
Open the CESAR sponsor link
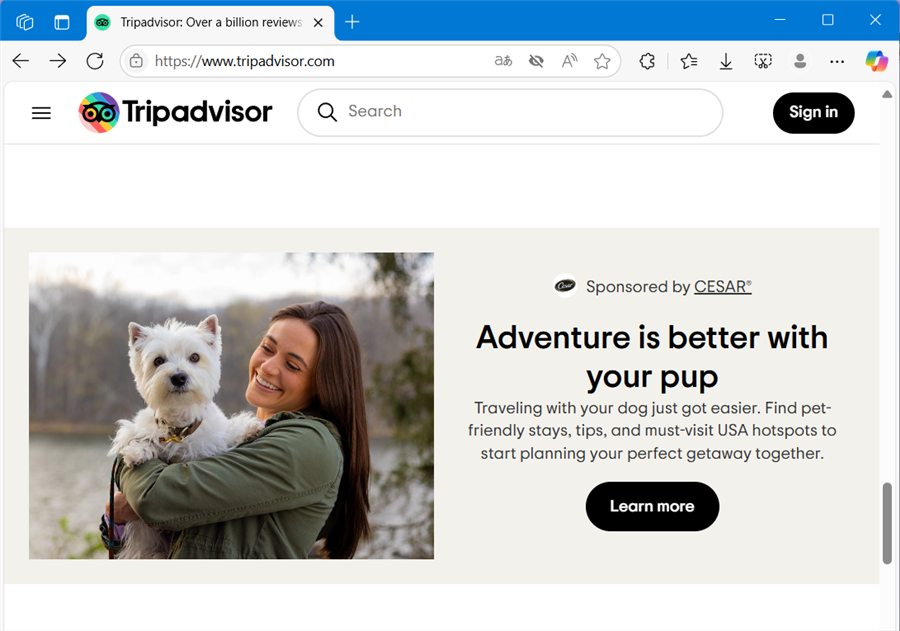[x=722, y=287]
